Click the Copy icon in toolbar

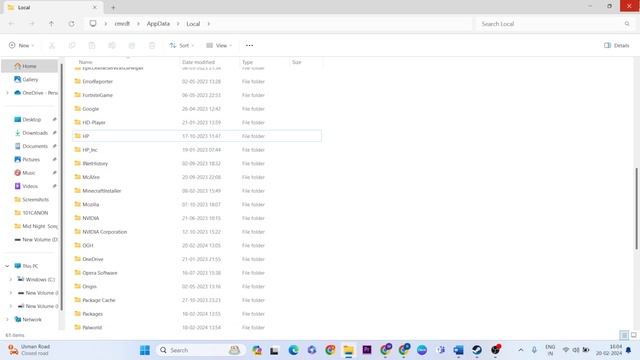(x=72, y=45)
